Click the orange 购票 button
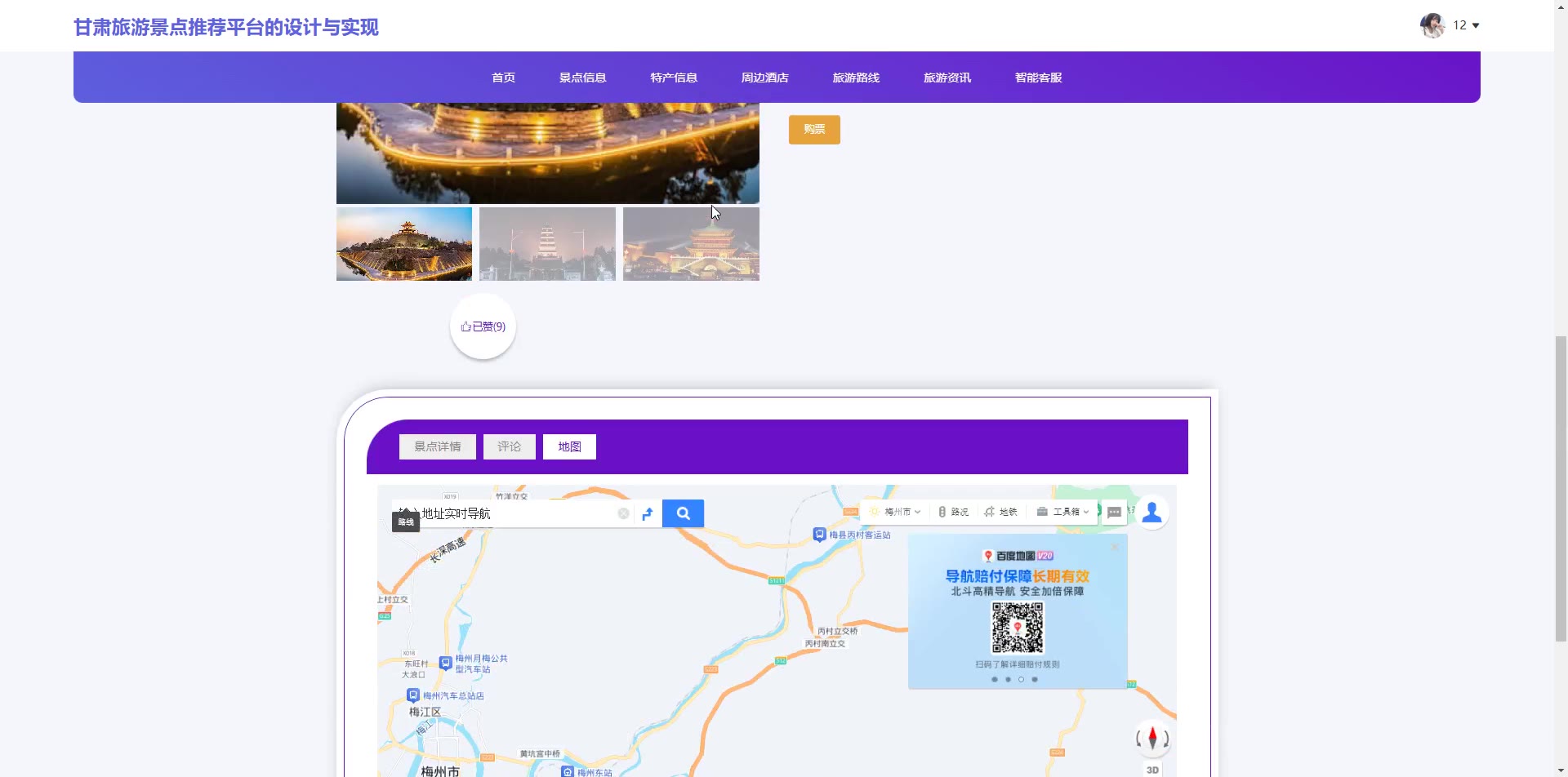Screen dimensions: 1568x777 814,130
